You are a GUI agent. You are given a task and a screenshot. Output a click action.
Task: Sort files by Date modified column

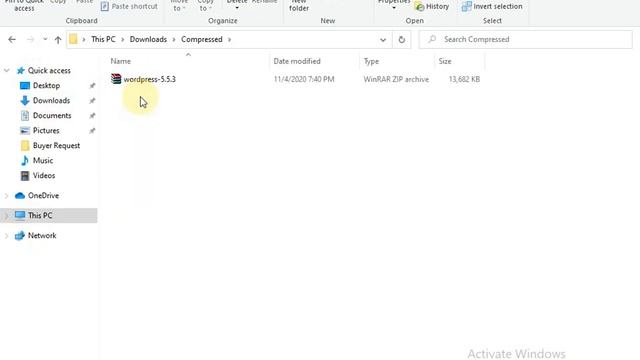tap(297, 61)
